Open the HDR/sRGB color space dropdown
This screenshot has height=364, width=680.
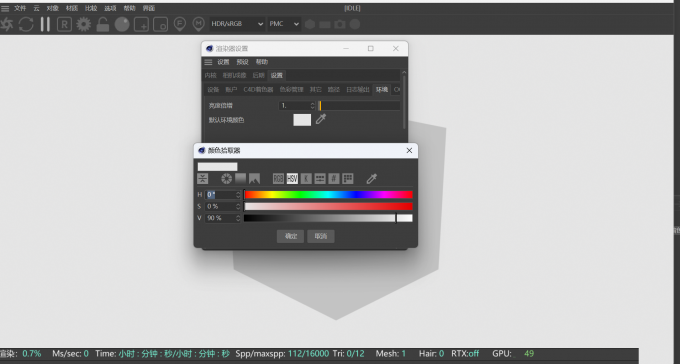point(237,24)
